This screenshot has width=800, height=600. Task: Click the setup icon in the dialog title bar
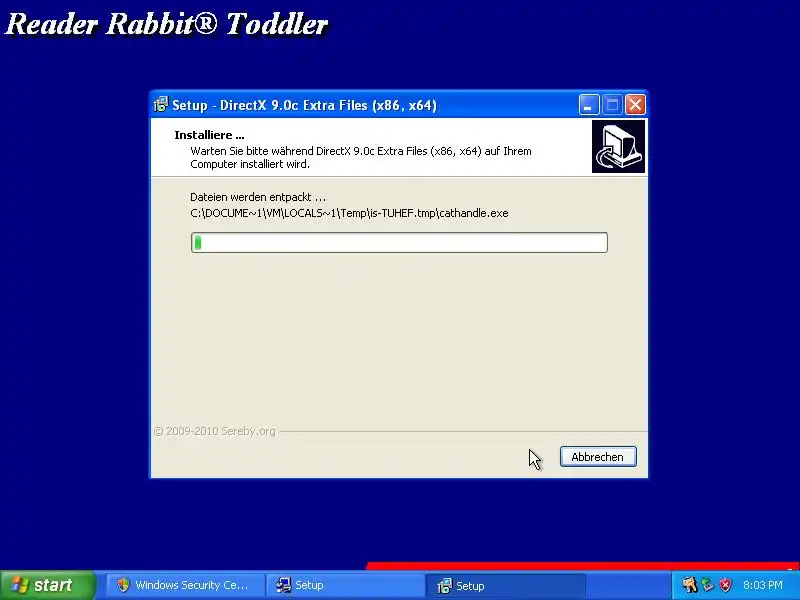(161, 105)
